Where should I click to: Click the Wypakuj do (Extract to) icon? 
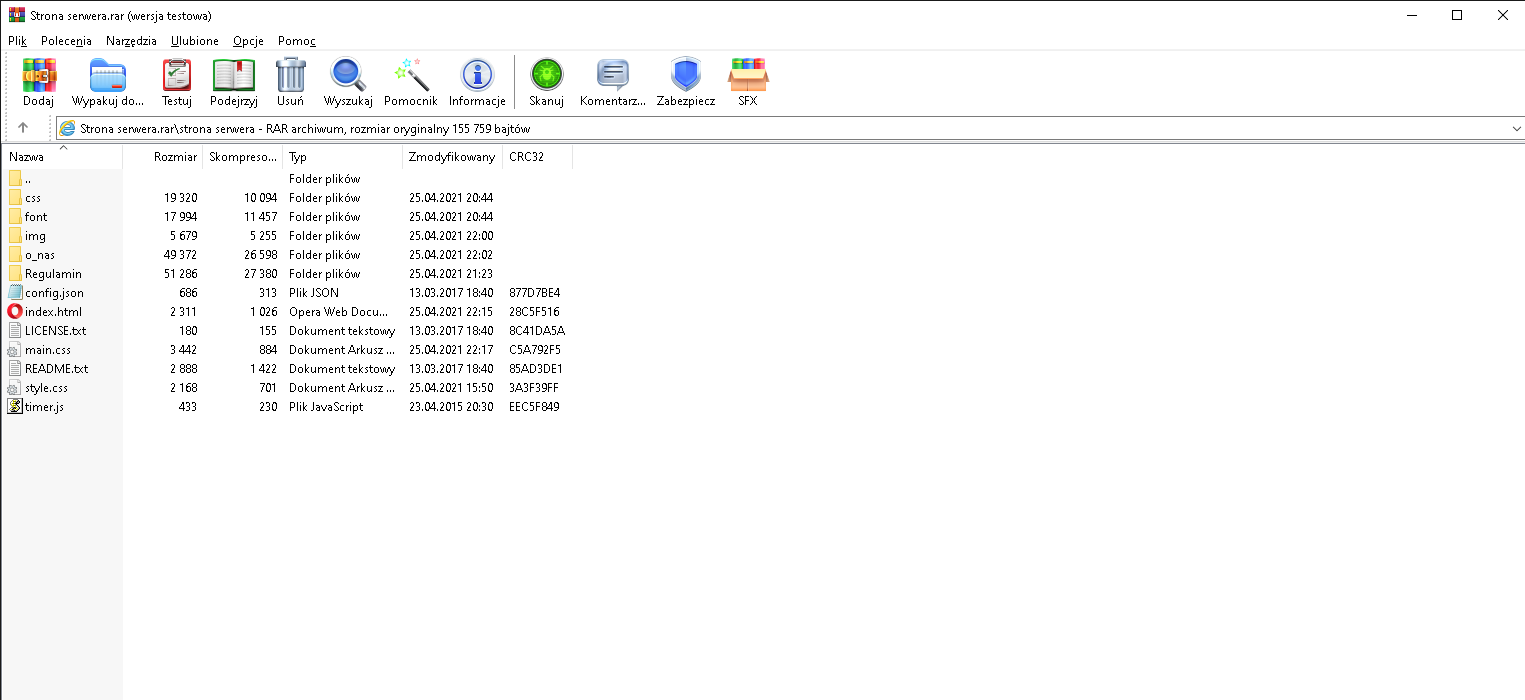[108, 76]
